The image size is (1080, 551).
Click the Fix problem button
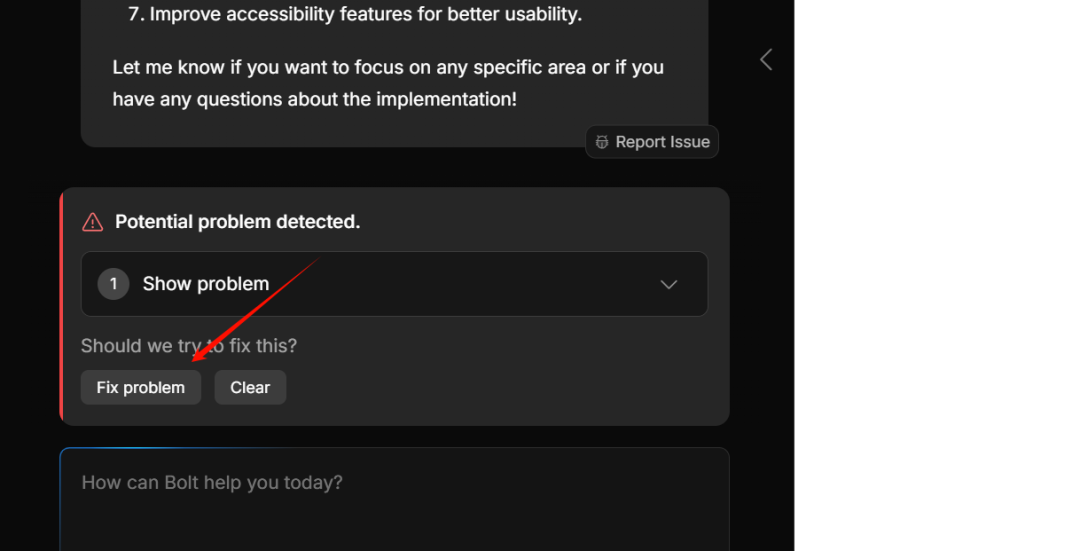(x=141, y=388)
